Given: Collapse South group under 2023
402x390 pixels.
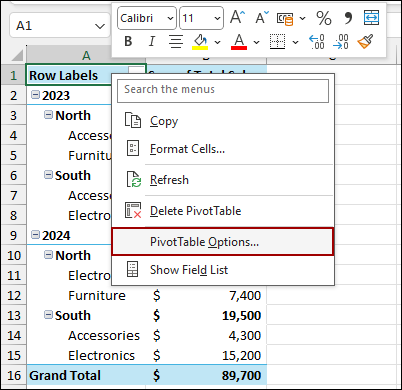Looking at the screenshot, I should click(48, 175).
